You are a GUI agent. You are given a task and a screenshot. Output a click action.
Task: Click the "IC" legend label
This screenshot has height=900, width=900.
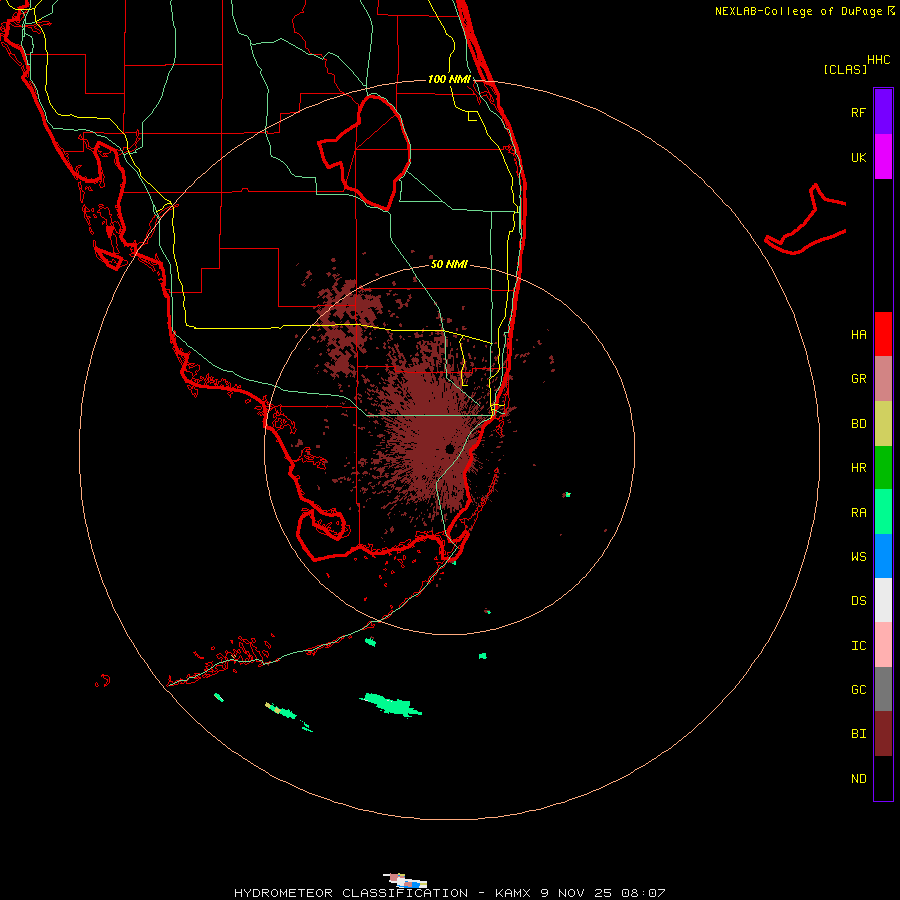pos(858,646)
